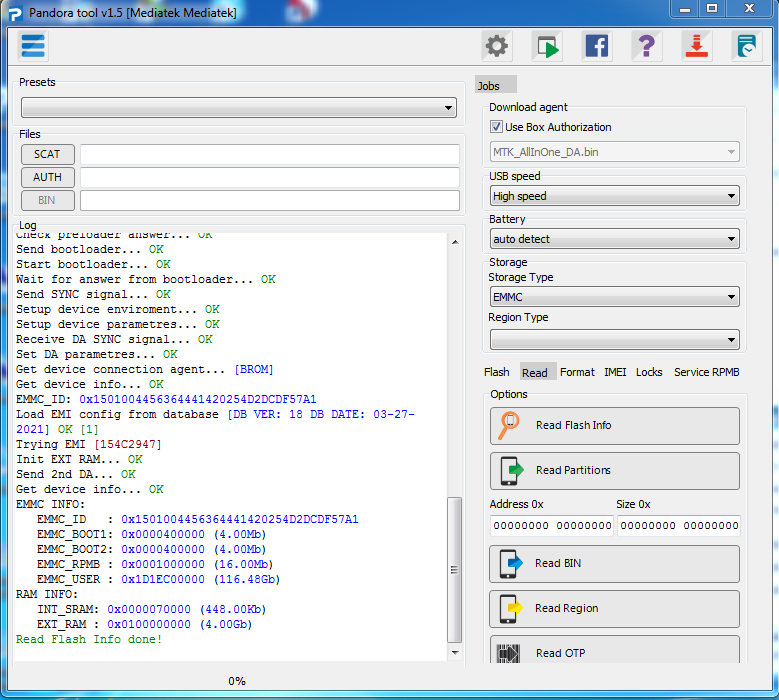
Task: Switch to the Format tab
Action: 577,372
